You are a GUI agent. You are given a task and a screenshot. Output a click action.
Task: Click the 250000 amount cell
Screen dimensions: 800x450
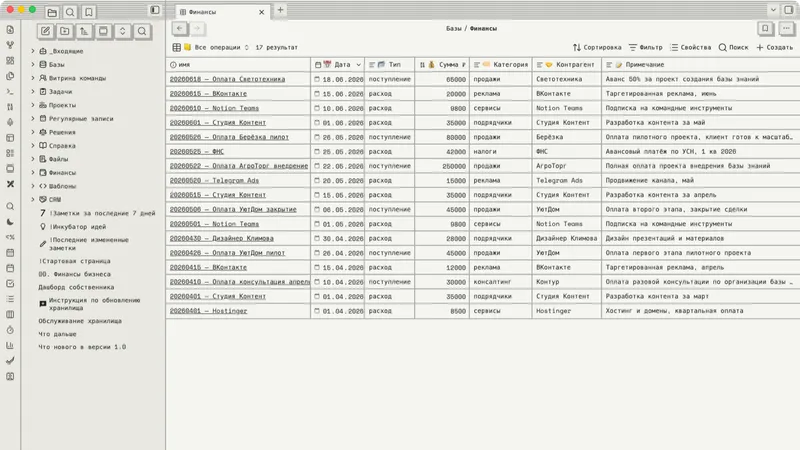click(442, 166)
